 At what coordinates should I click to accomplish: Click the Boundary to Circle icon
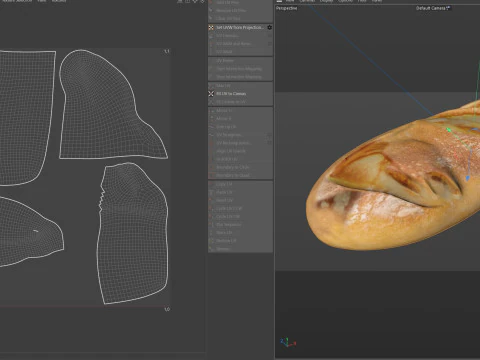(211, 167)
